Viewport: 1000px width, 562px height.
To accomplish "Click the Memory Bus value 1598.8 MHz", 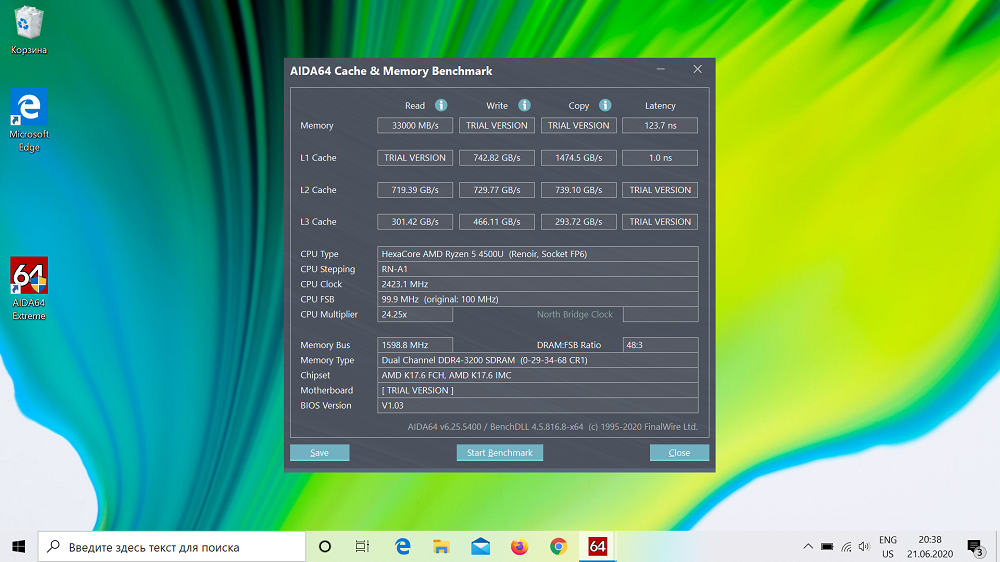I will 415,345.
